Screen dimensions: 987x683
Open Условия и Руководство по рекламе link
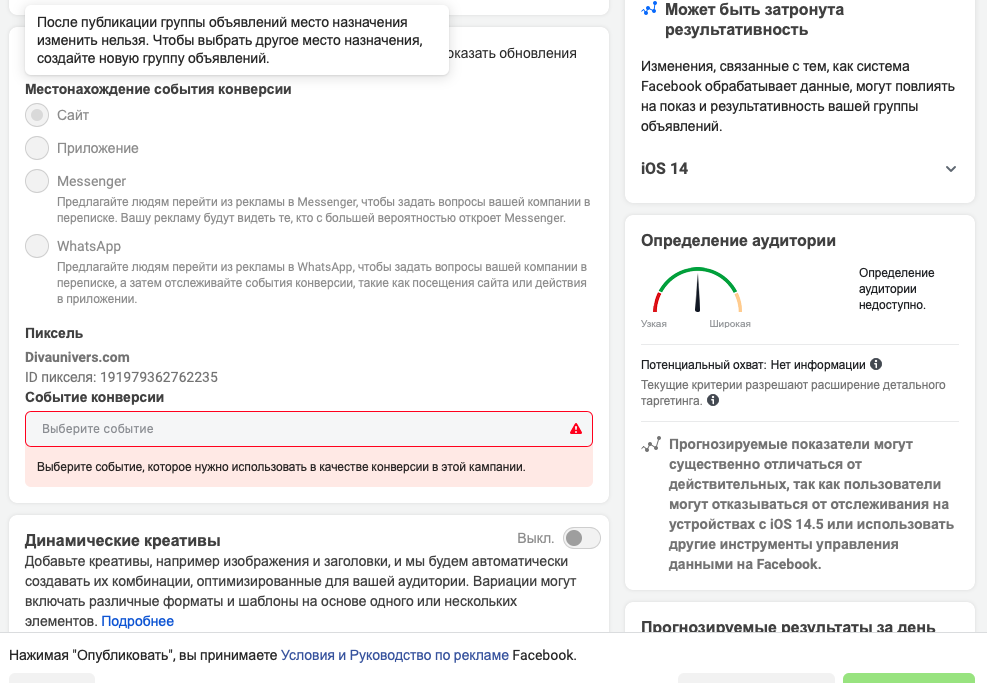click(395, 655)
